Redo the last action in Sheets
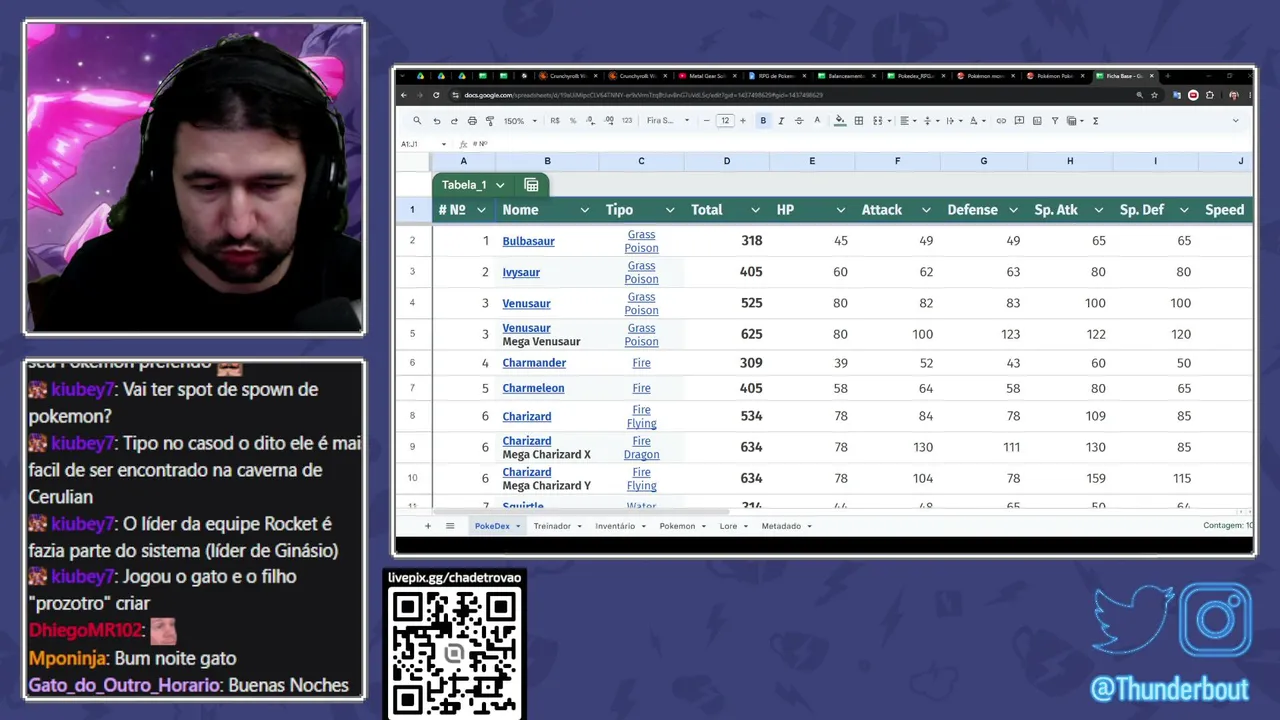Viewport: 1280px width, 720px height. click(454, 121)
